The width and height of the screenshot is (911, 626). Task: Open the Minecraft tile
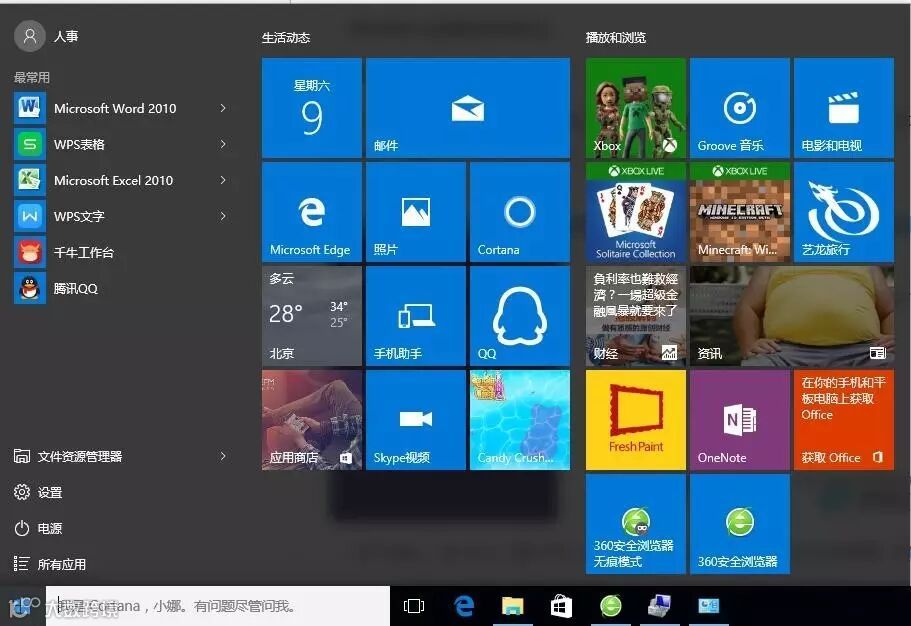740,212
